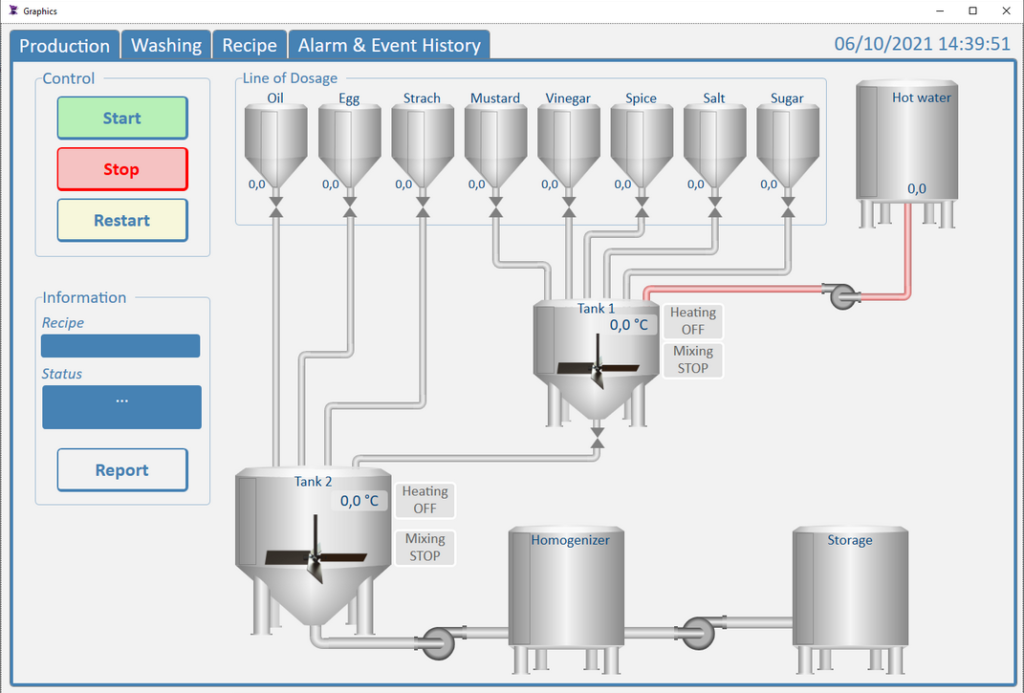
Task: Switch to Alarm & Event History tab
Action: [388, 46]
